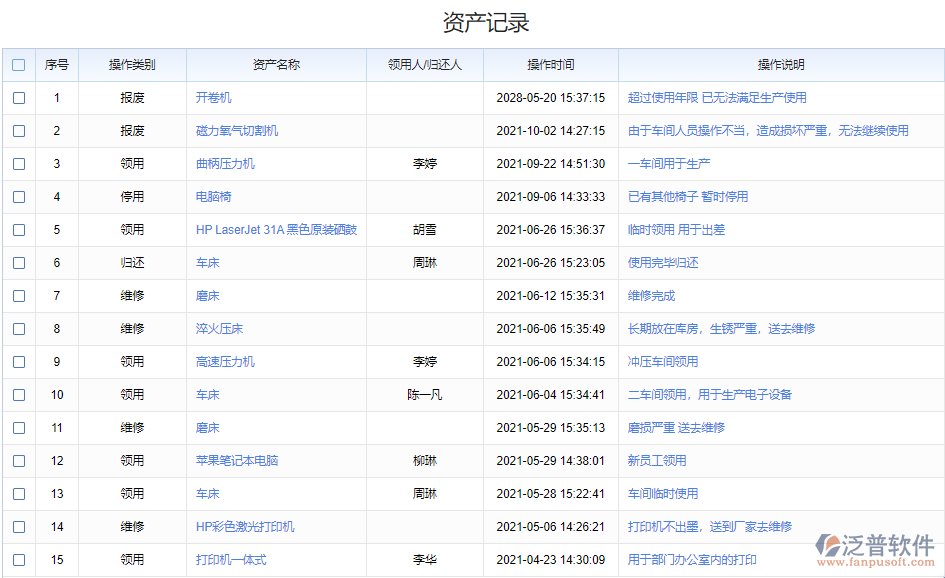Check the checkbox for 苹果笔记本电脑 row
Viewport: 945px width, 578px height.
coord(18,461)
